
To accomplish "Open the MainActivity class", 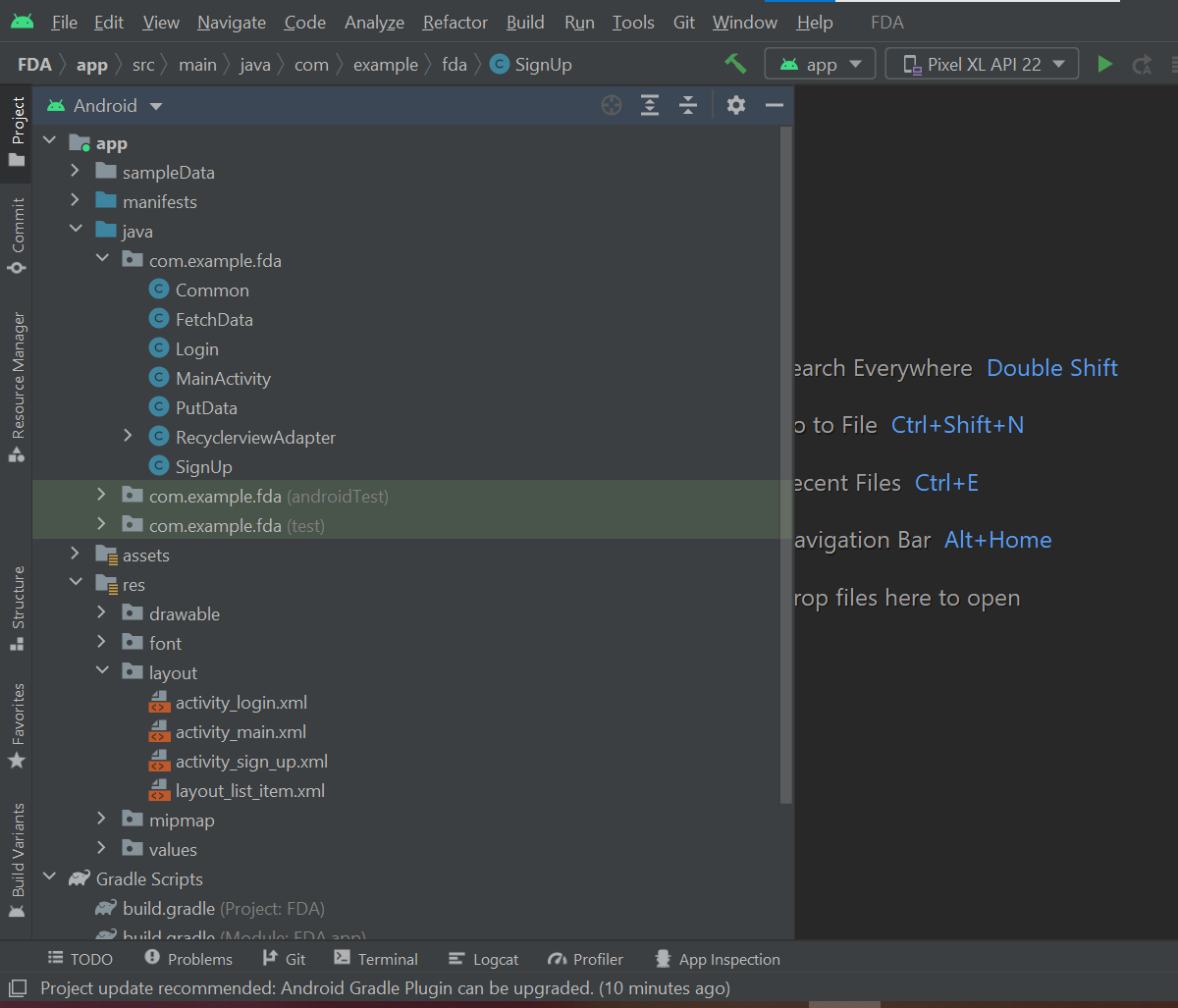I will pos(223,379).
